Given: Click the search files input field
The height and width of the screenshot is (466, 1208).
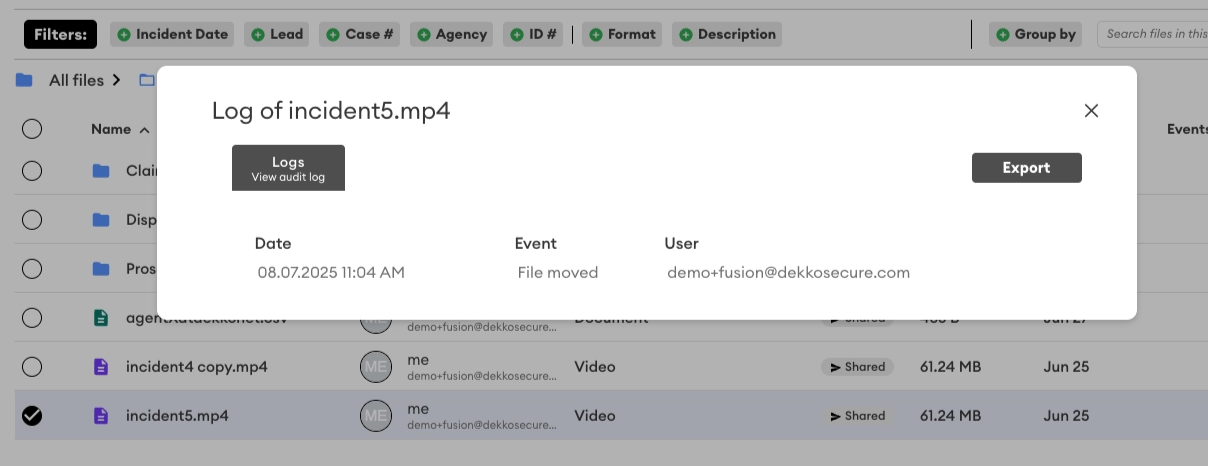Looking at the screenshot, I should (1152, 34).
